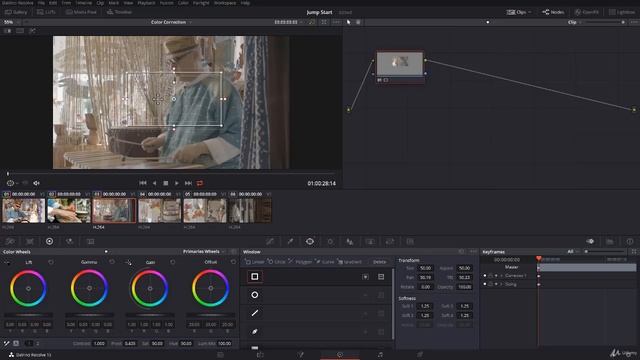
Task: Select the polygon line window shape
Action: point(255,313)
